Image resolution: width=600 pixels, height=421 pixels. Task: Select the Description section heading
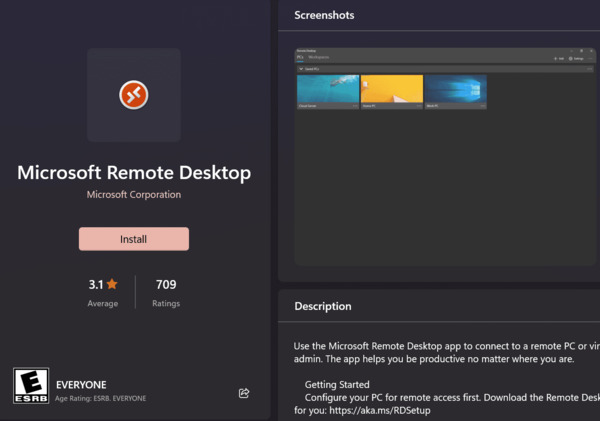pos(323,306)
